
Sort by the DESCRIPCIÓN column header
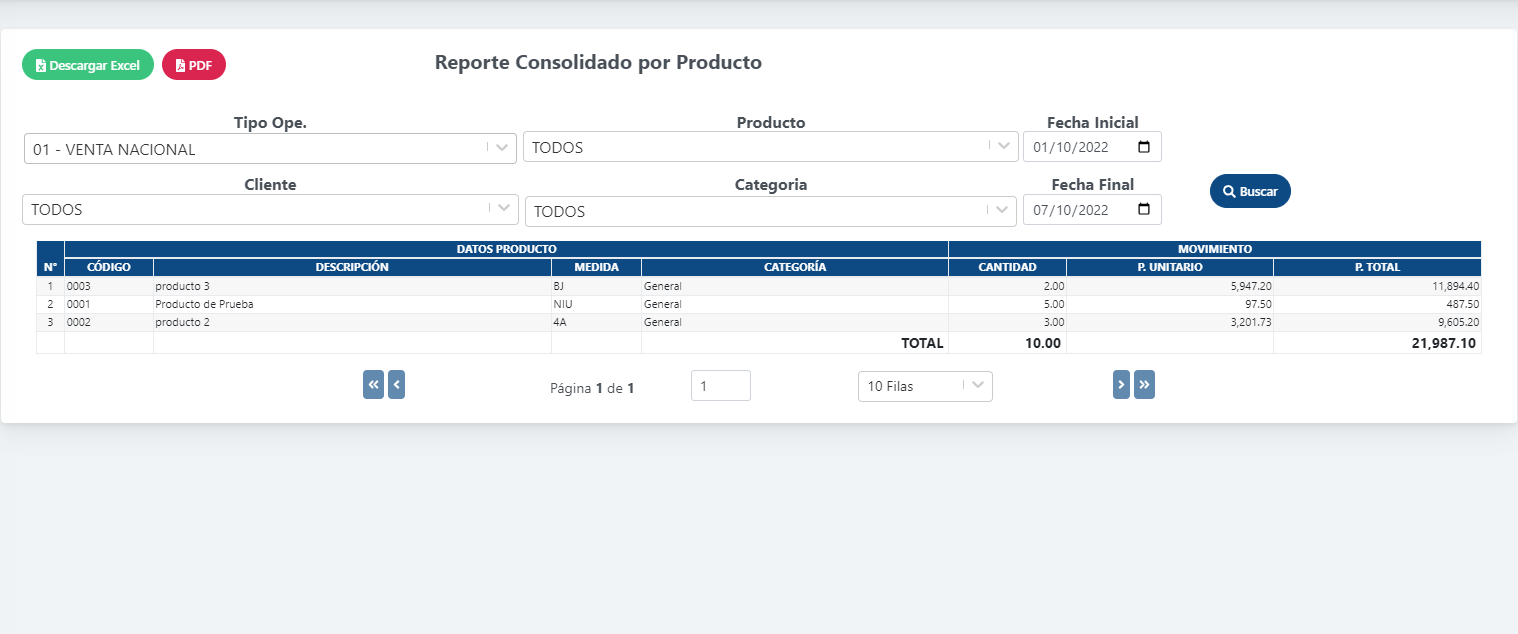pos(352,267)
